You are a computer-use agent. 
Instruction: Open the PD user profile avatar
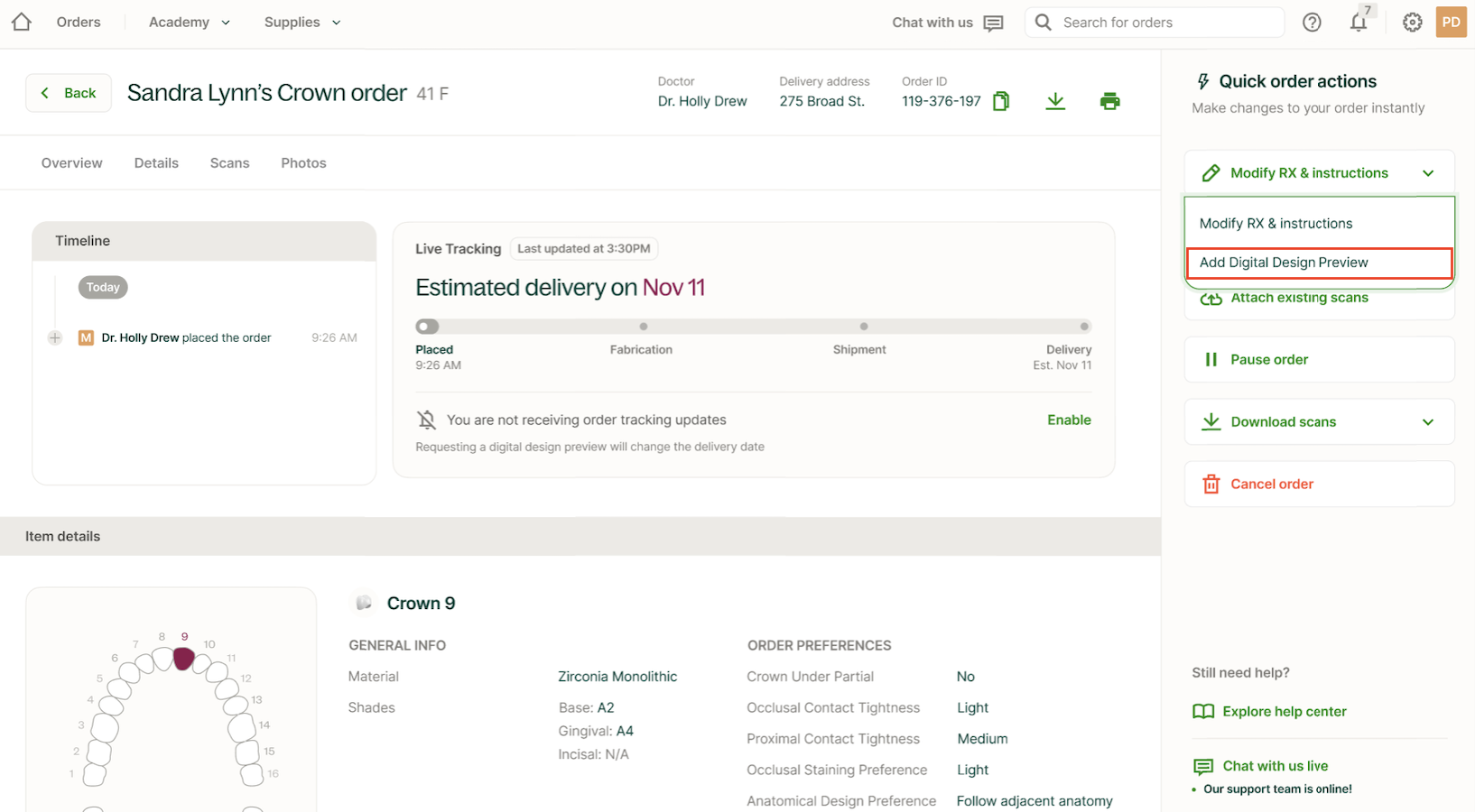point(1451,23)
